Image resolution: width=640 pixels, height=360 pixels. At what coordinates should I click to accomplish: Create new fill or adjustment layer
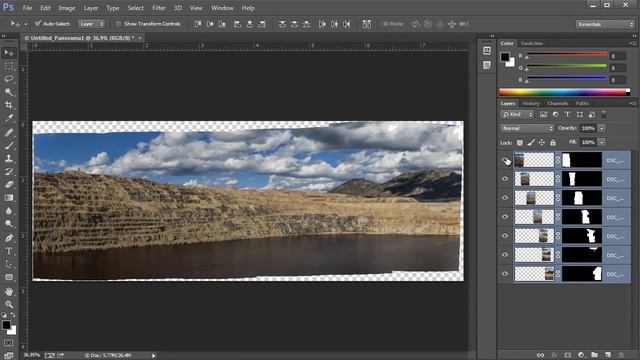(x=581, y=355)
